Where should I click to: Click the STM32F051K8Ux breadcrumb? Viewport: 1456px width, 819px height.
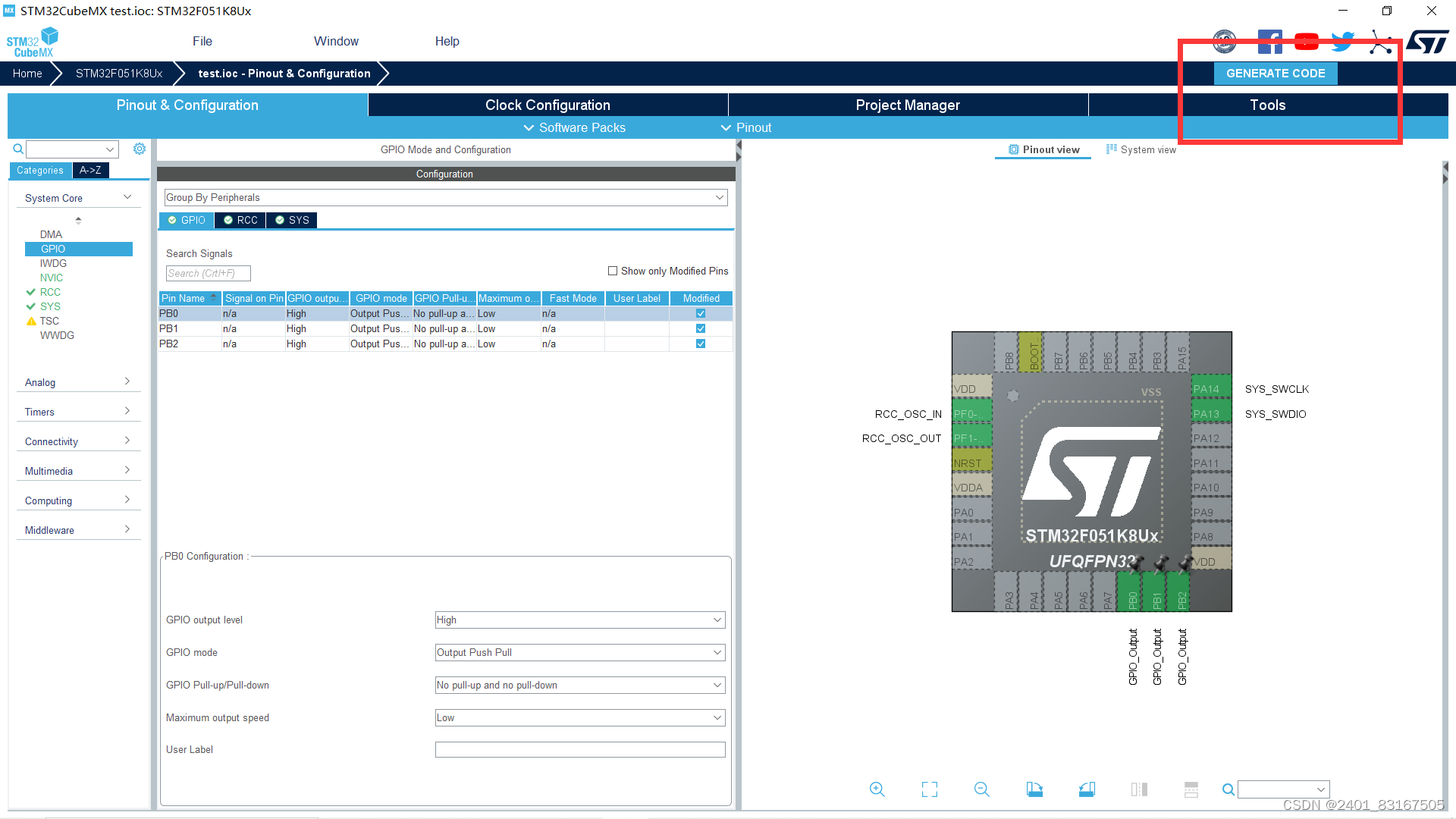click(119, 74)
